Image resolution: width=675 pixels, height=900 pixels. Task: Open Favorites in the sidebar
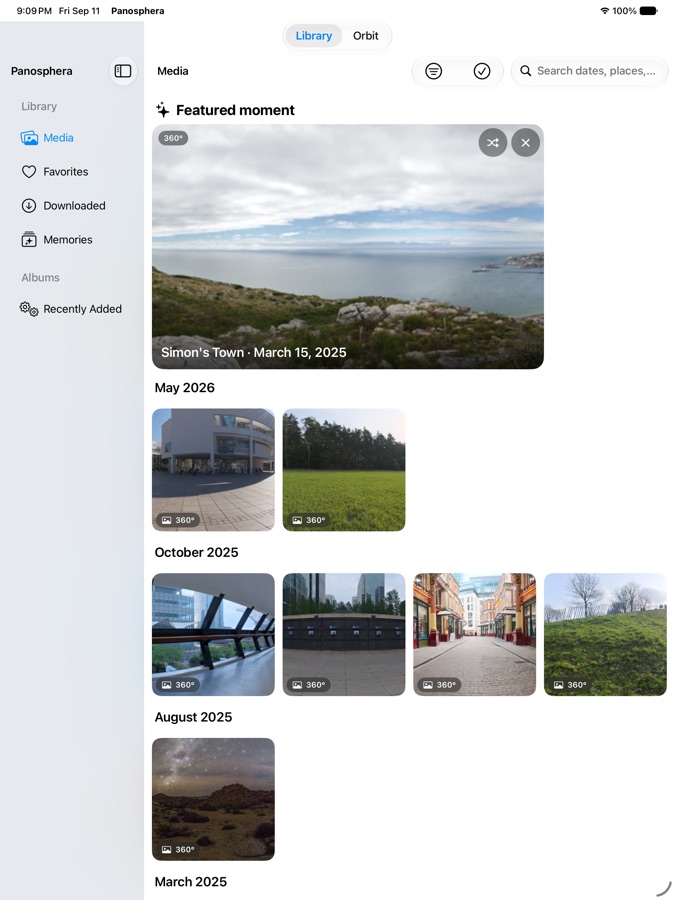coord(72,172)
